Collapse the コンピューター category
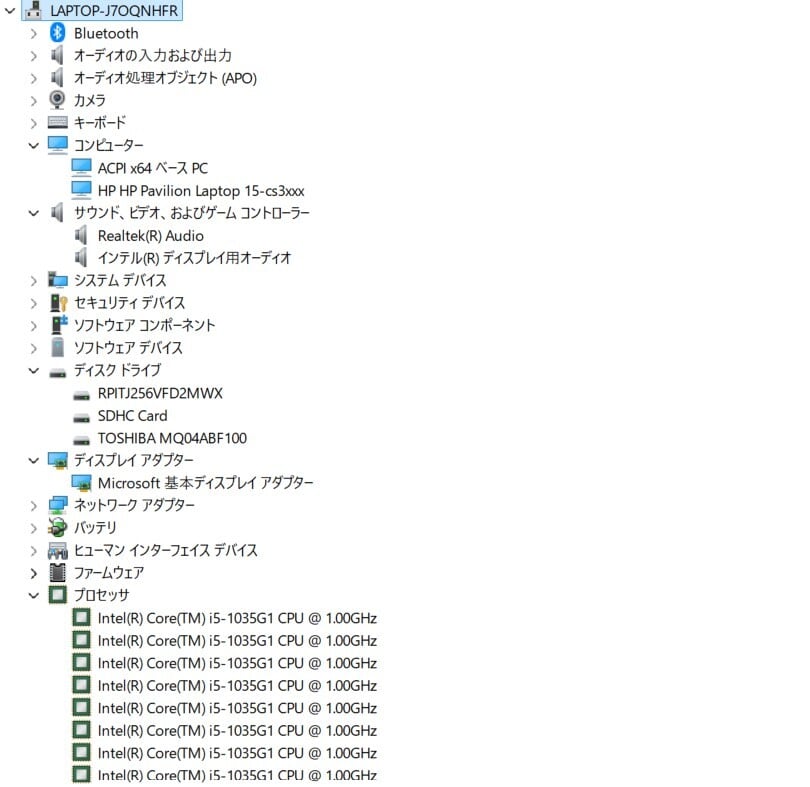This screenshot has height=787, width=810. [x=34, y=146]
